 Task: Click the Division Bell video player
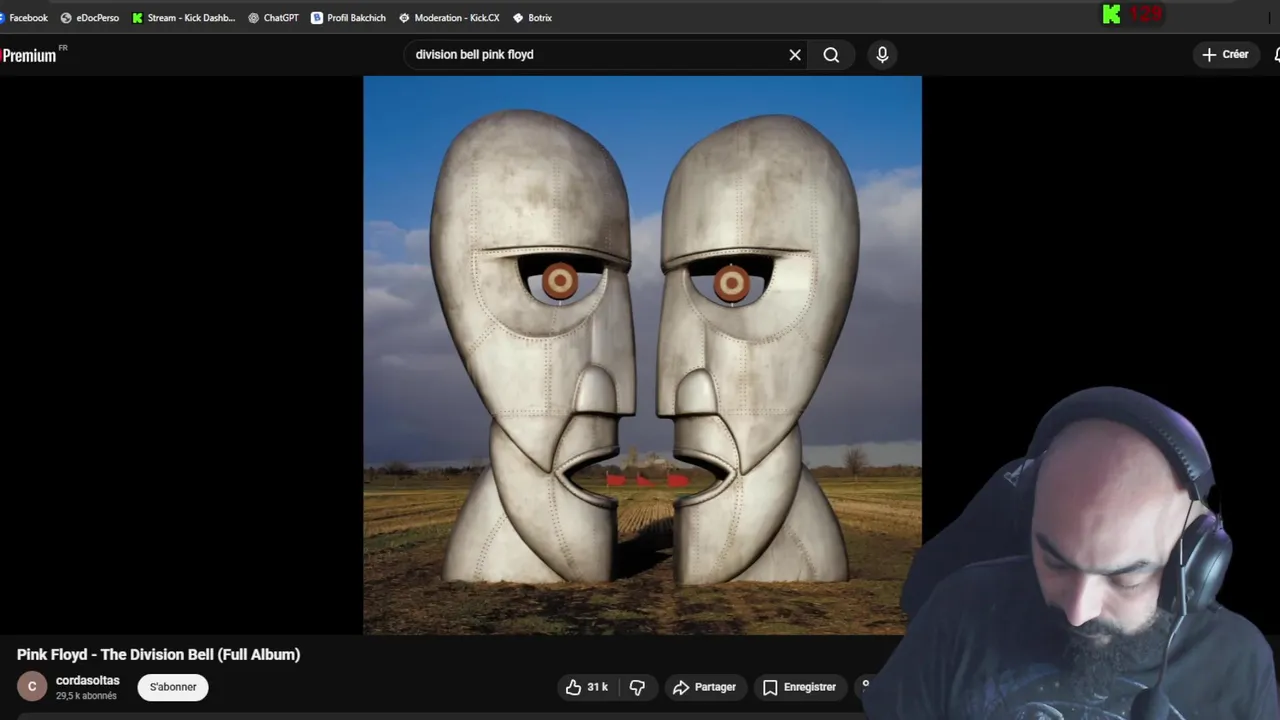pos(642,355)
